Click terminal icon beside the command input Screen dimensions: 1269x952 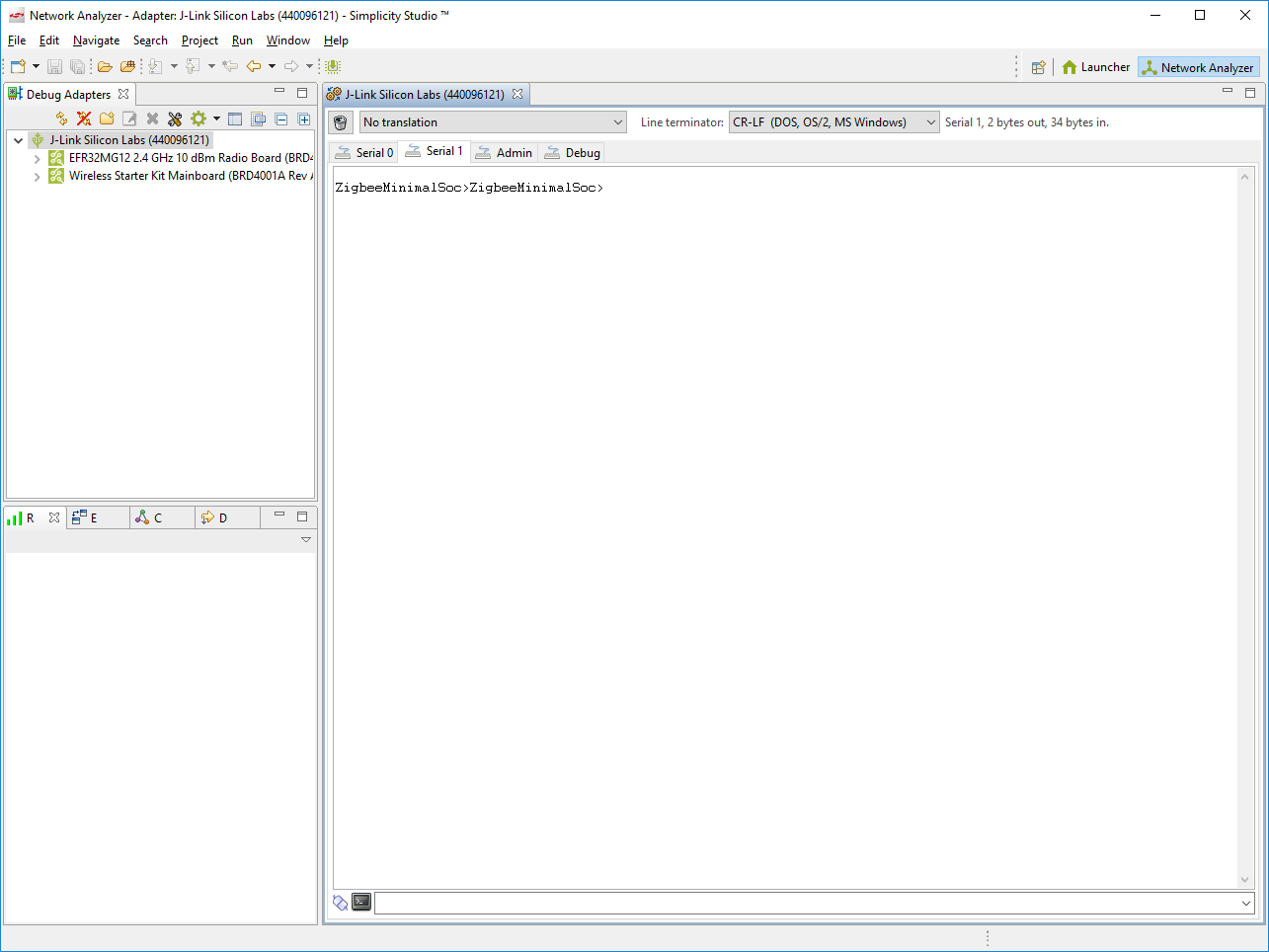coord(361,902)
